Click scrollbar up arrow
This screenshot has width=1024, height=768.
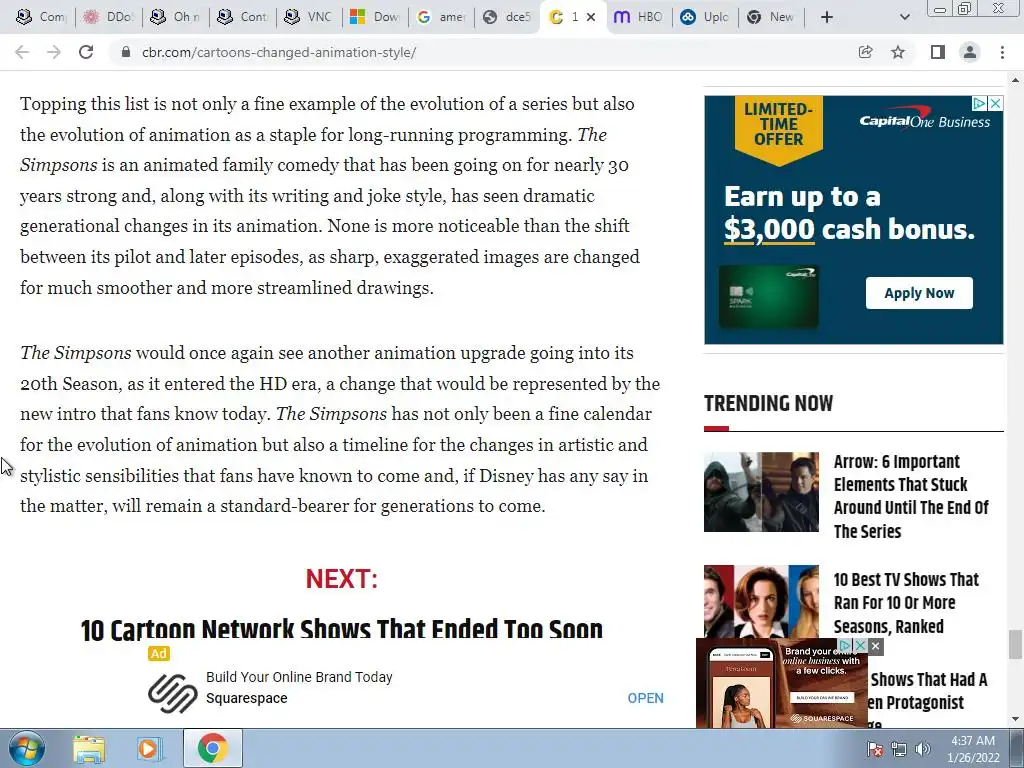1014,80
